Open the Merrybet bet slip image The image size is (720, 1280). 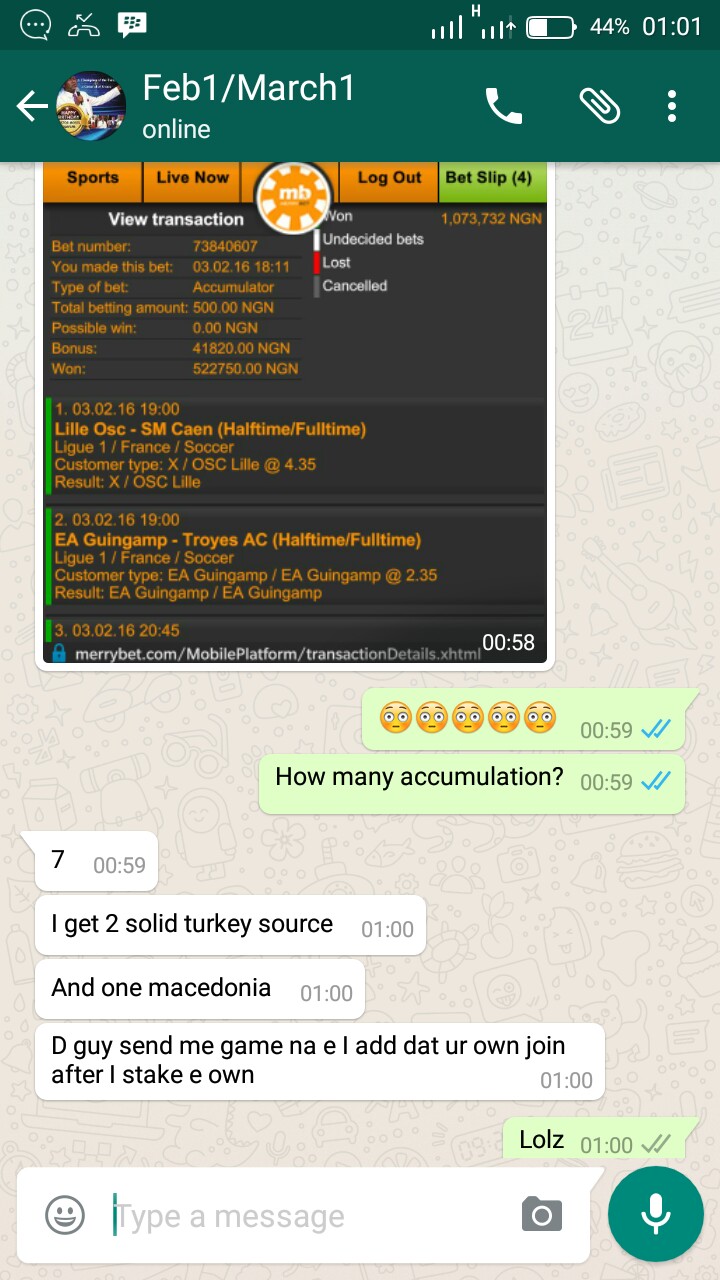295,412
